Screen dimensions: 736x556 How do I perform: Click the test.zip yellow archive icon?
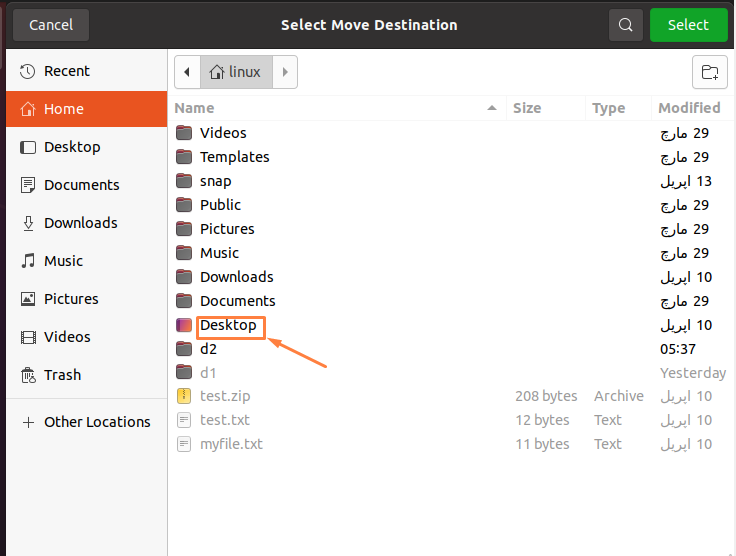(x=184, y=396)
